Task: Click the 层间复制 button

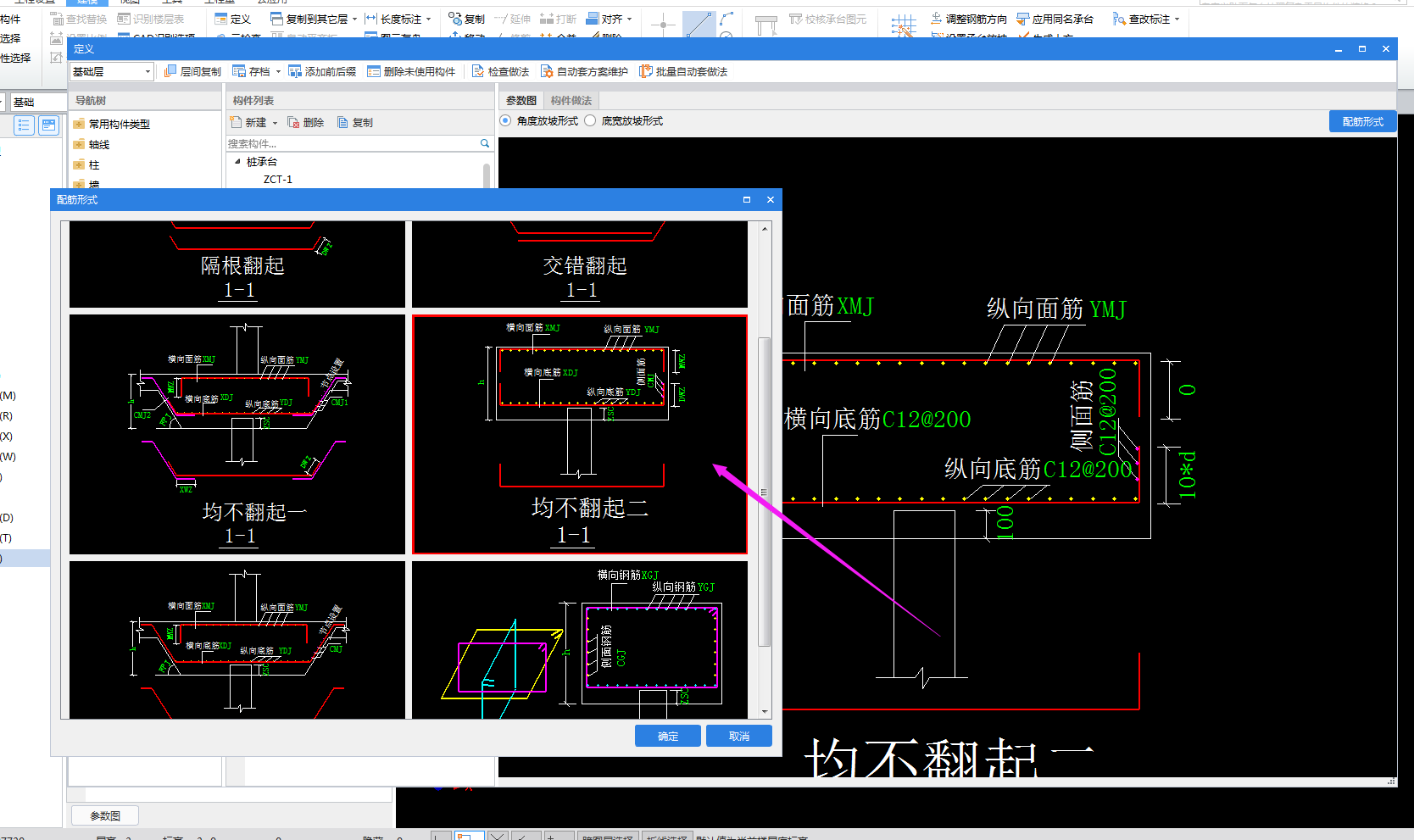Action: (192, 72)
